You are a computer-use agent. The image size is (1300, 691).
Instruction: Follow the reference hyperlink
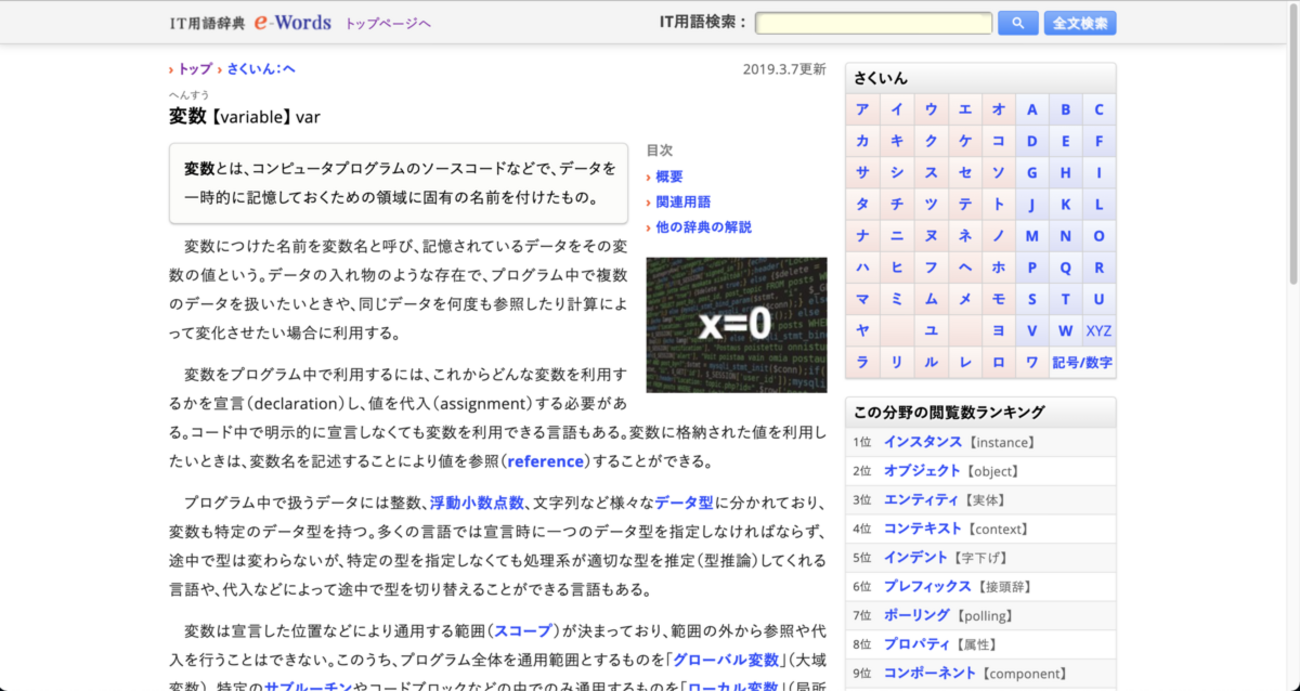(546, 461)
